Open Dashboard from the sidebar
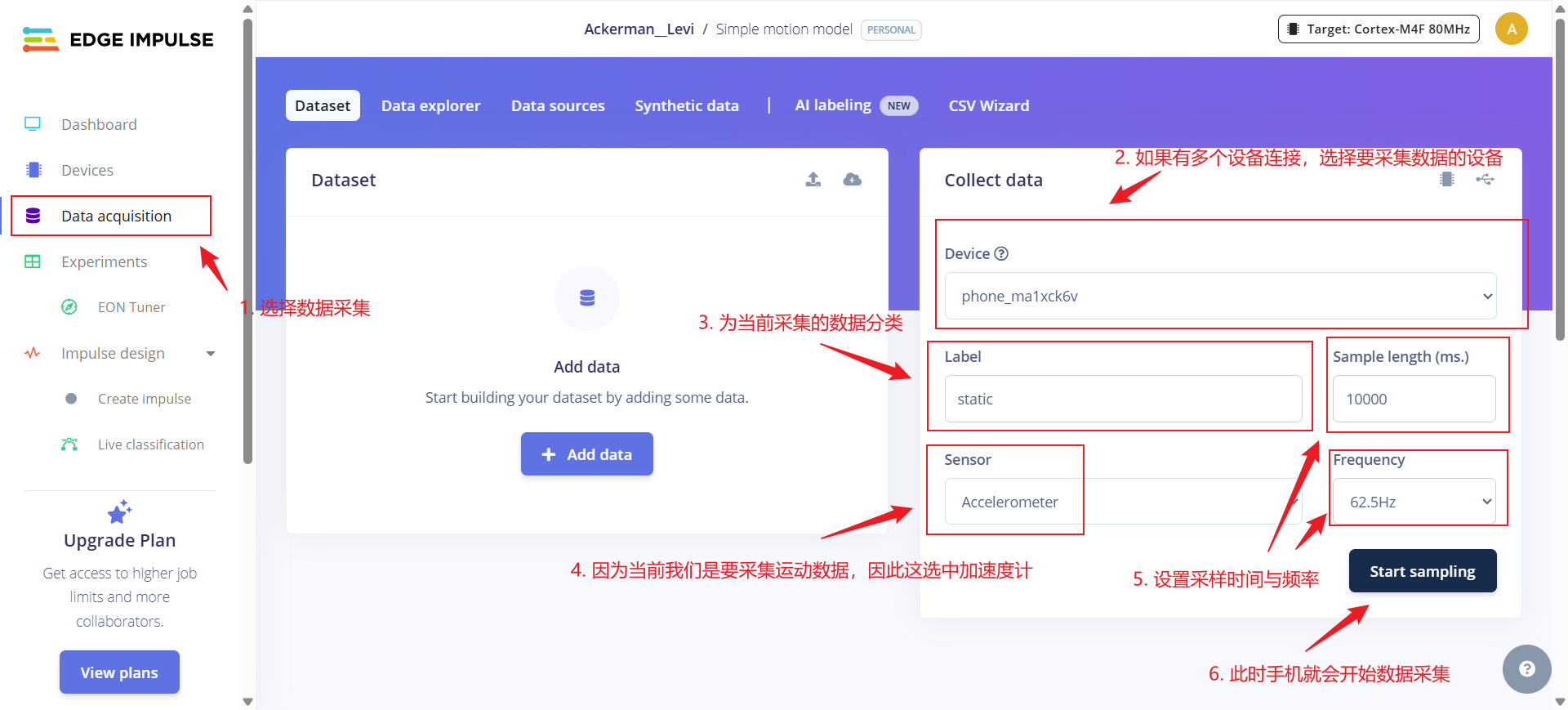This screenshot has width=1568, height=710. point(99,124)
